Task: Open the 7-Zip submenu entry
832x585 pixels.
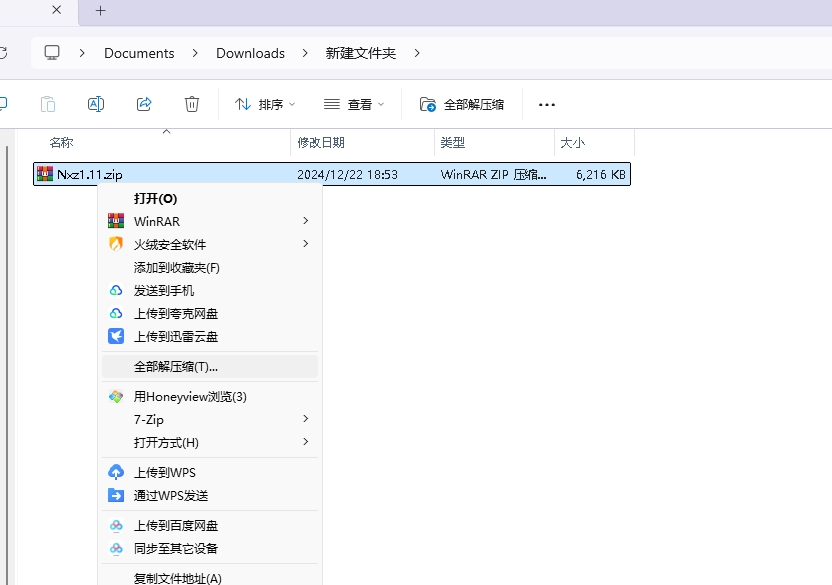Action: [x=210, y=420]
